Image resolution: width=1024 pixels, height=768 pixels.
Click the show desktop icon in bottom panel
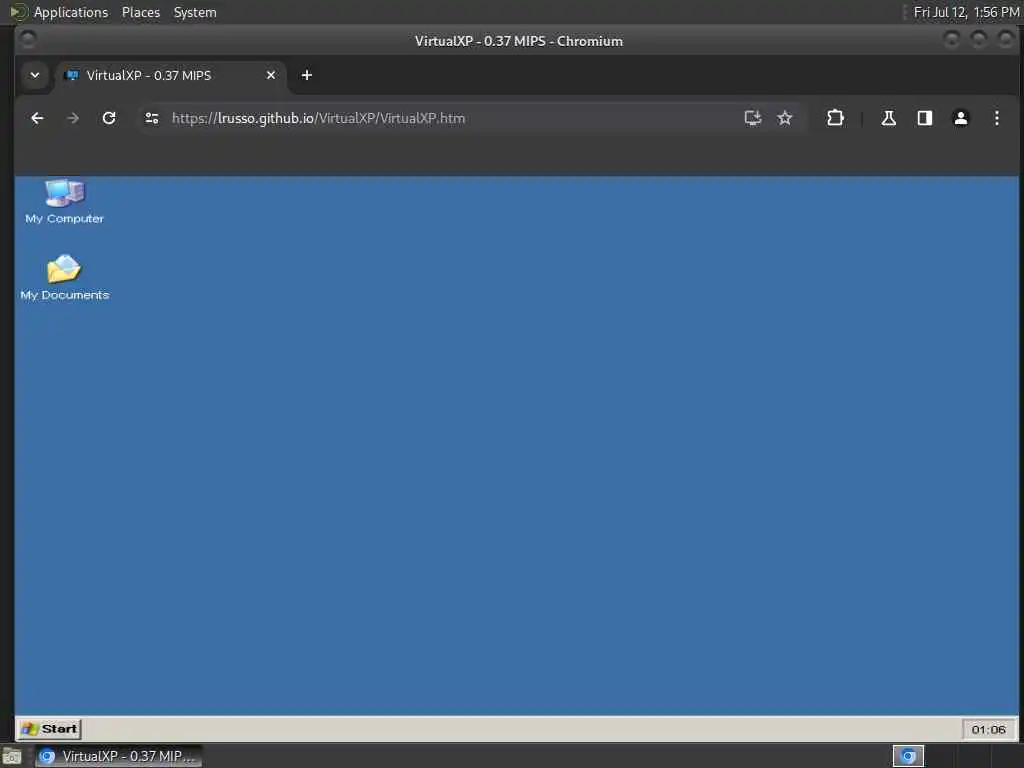point(12,757)
